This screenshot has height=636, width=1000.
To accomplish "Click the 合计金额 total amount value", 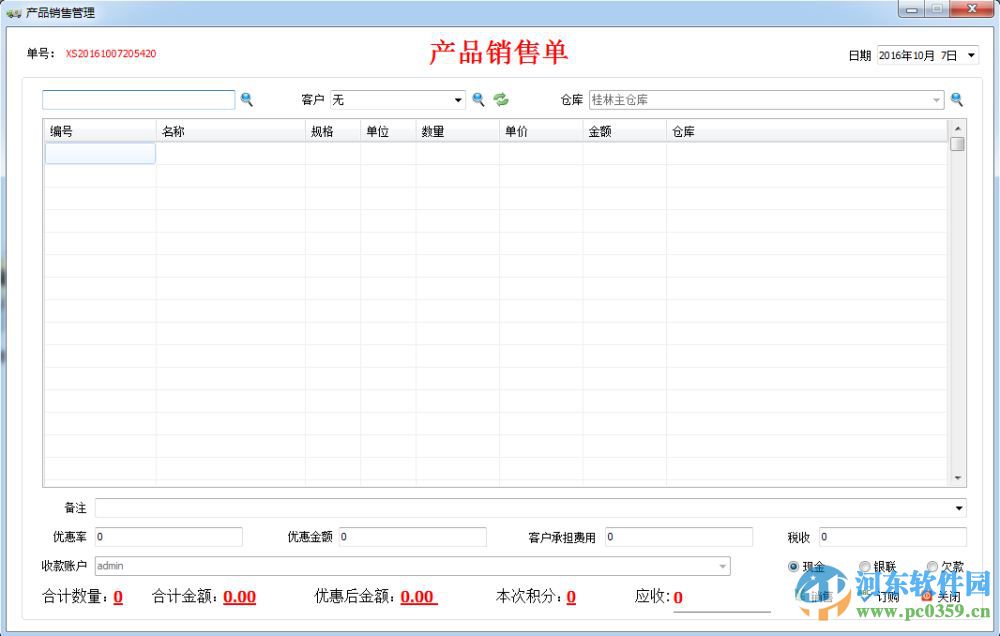I will (x=238, y=596).
